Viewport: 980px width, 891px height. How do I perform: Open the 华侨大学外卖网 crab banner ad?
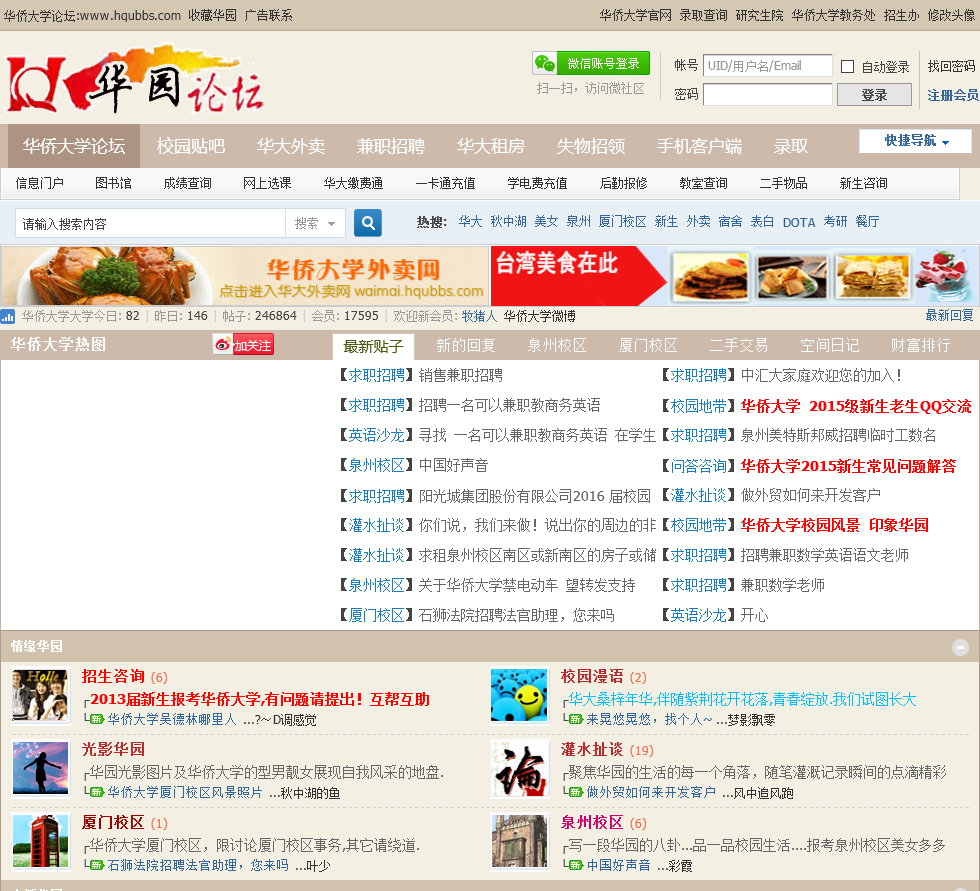pos(244,276)
